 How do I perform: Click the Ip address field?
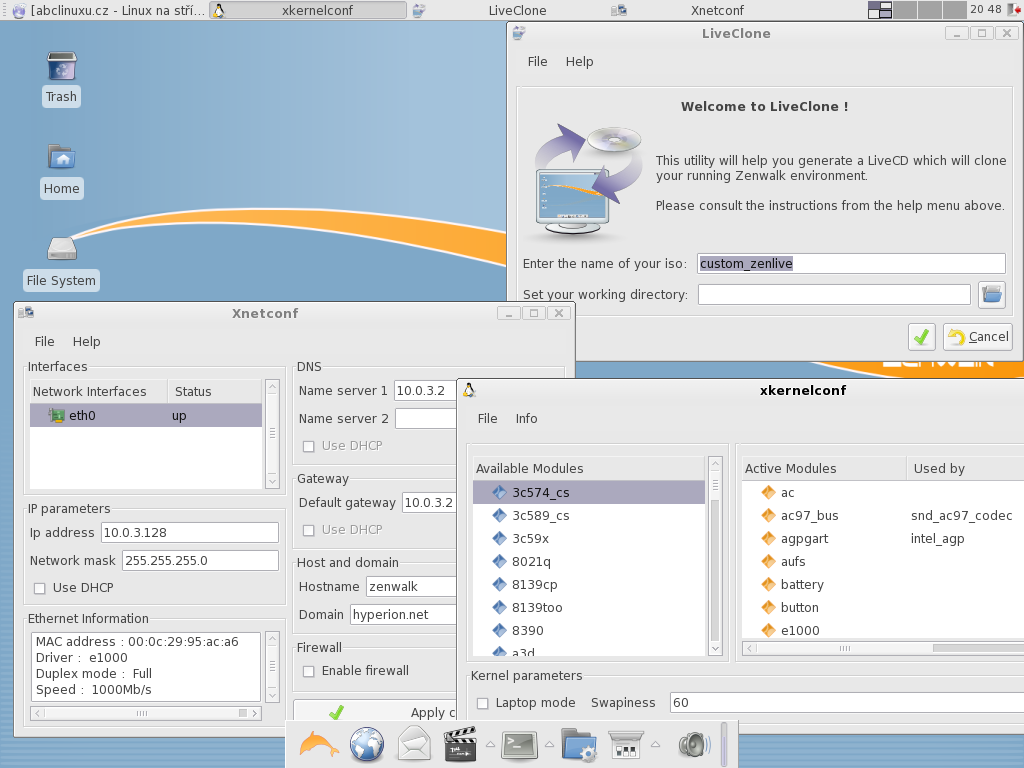click(190, 532)
